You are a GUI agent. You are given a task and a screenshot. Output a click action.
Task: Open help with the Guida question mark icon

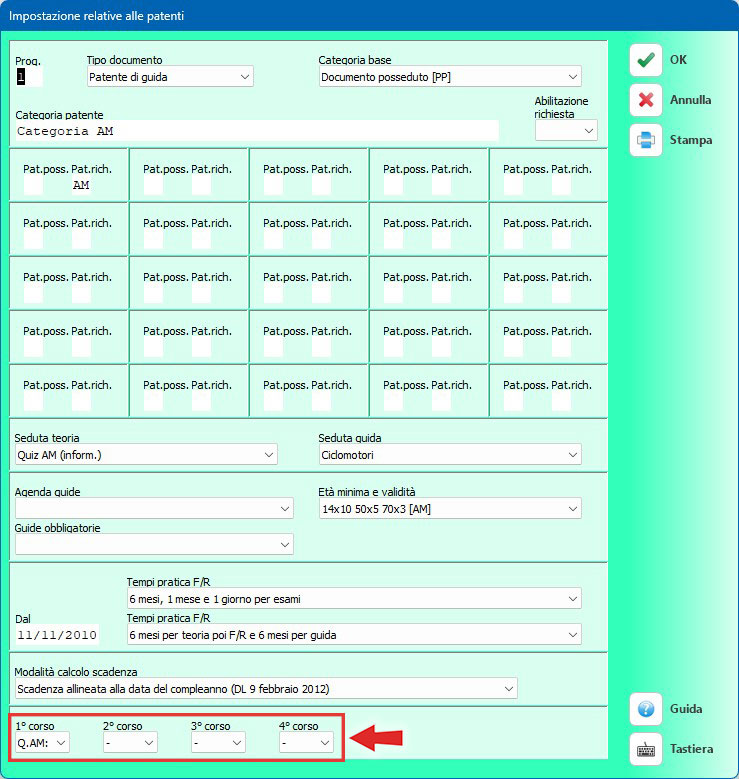click(x=646, y=709)
